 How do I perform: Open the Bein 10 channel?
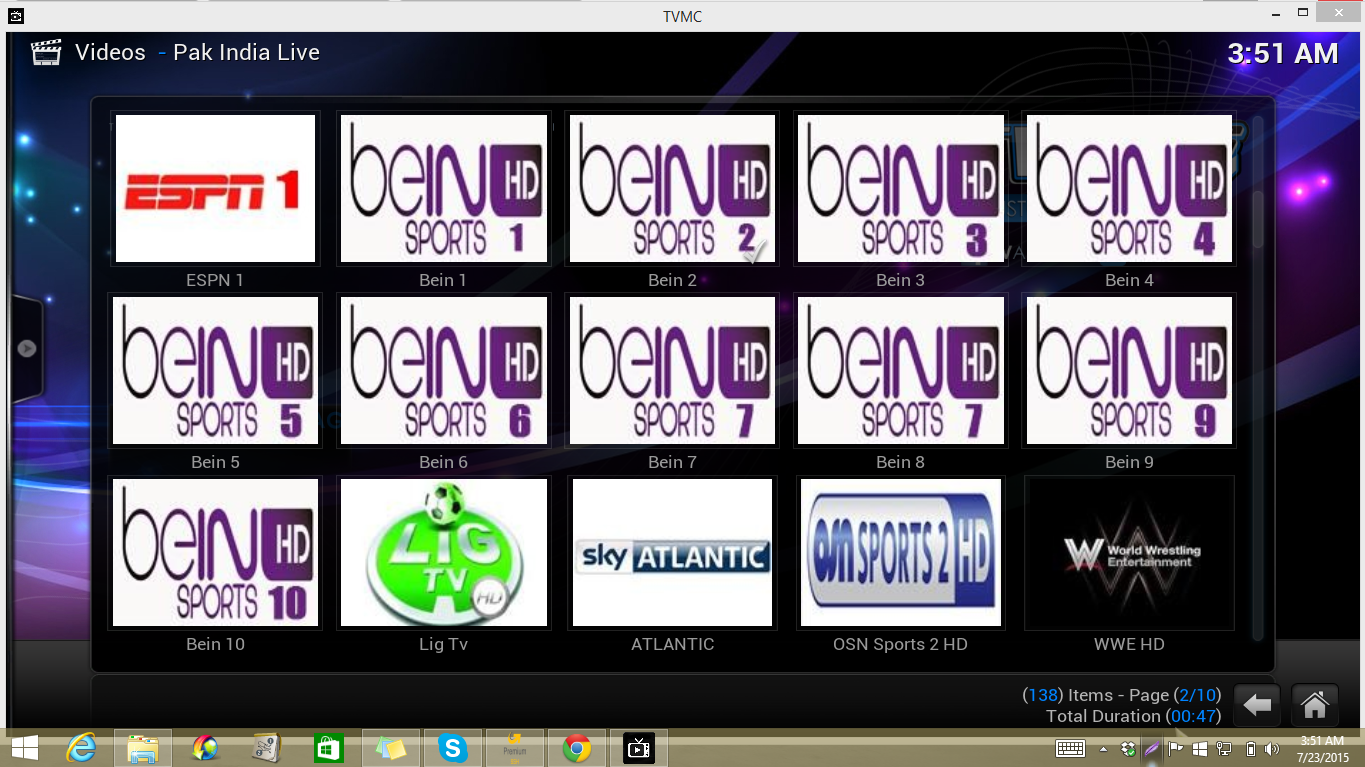click(x=215, y=552)
